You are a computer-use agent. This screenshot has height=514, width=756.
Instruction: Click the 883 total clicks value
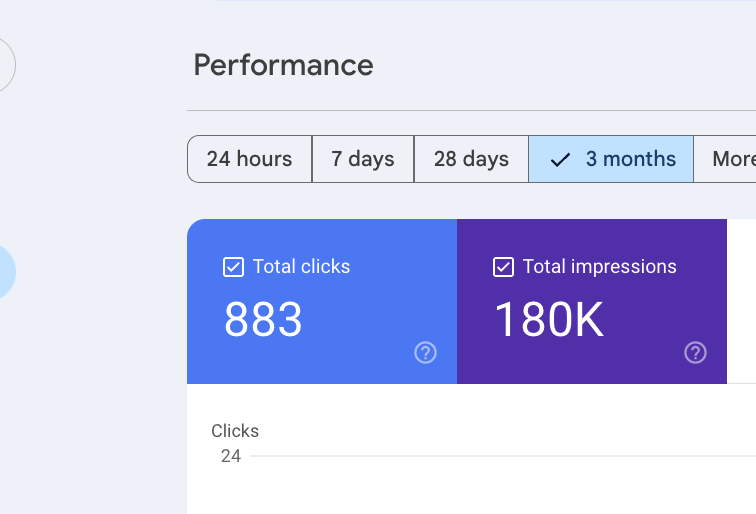point(263,319)
